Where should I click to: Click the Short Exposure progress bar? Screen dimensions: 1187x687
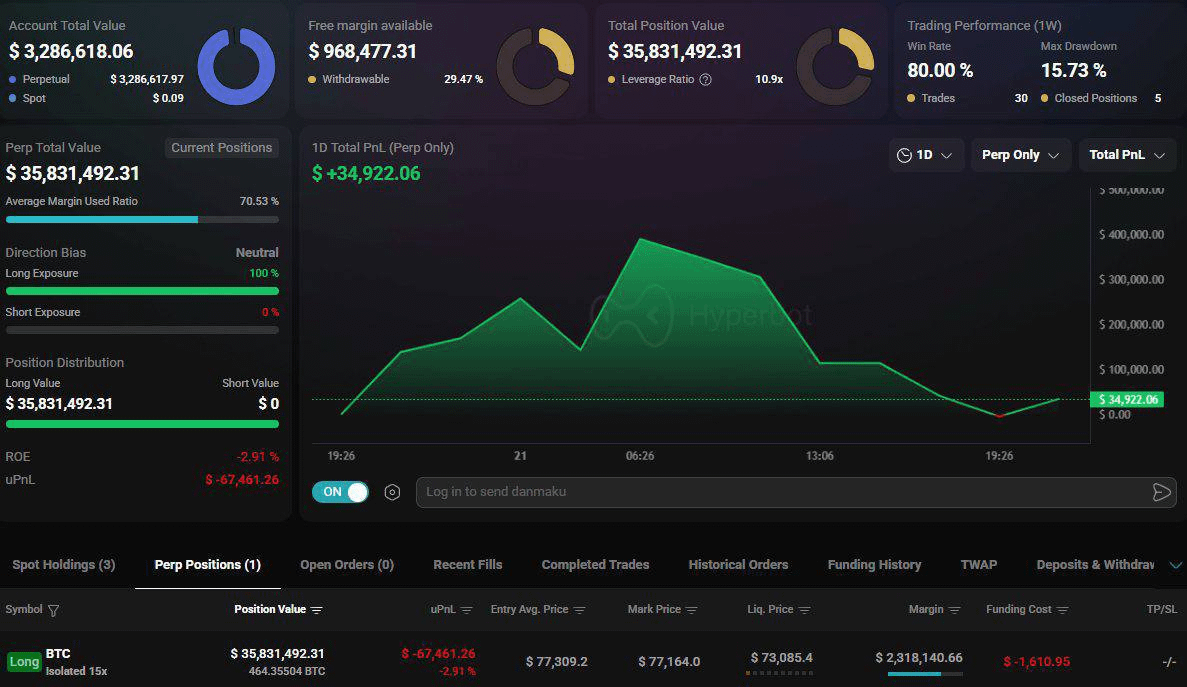pyautogui.click(x=142, y=330)
